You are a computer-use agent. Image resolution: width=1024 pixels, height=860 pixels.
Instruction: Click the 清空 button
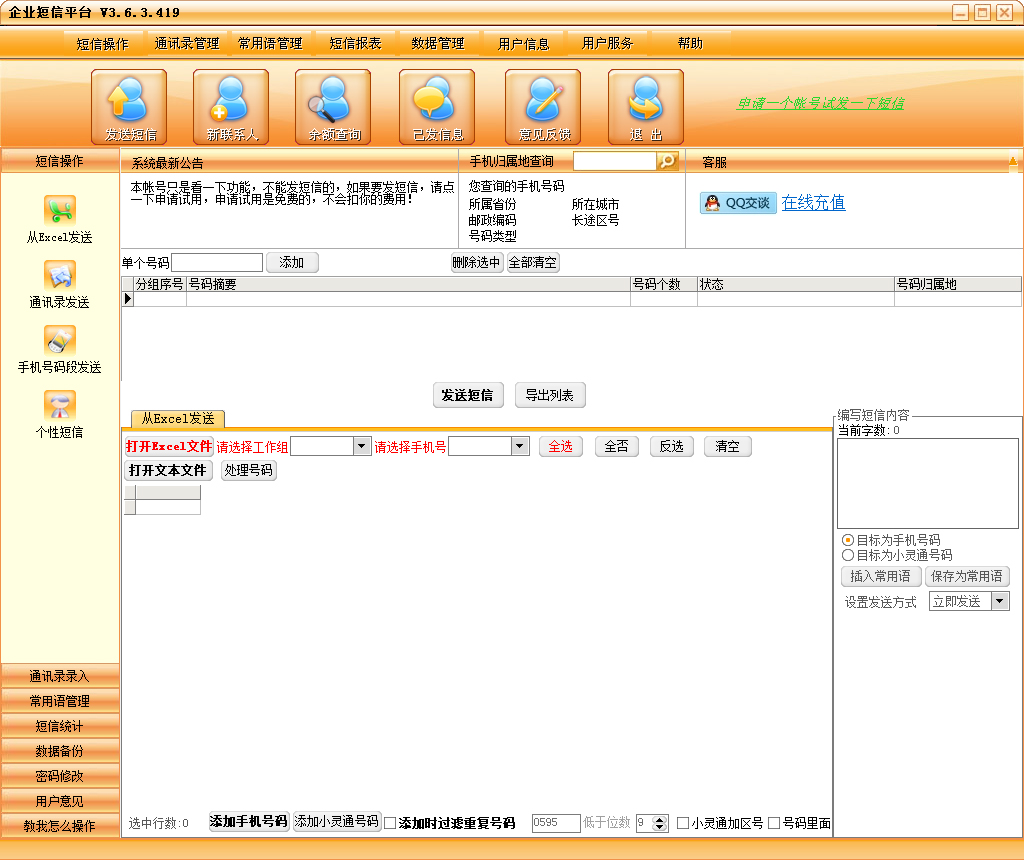point(728,446)
